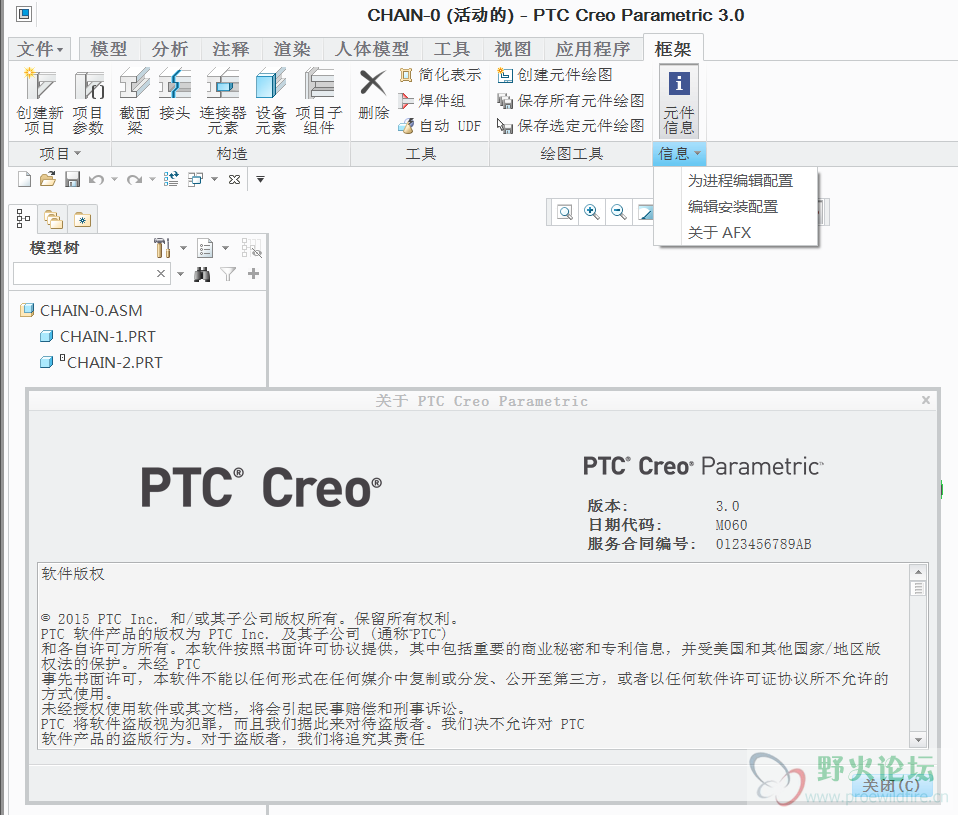Choose 为进程编辑配置 menu entry
958x815 pixels.
pos(736,181)
